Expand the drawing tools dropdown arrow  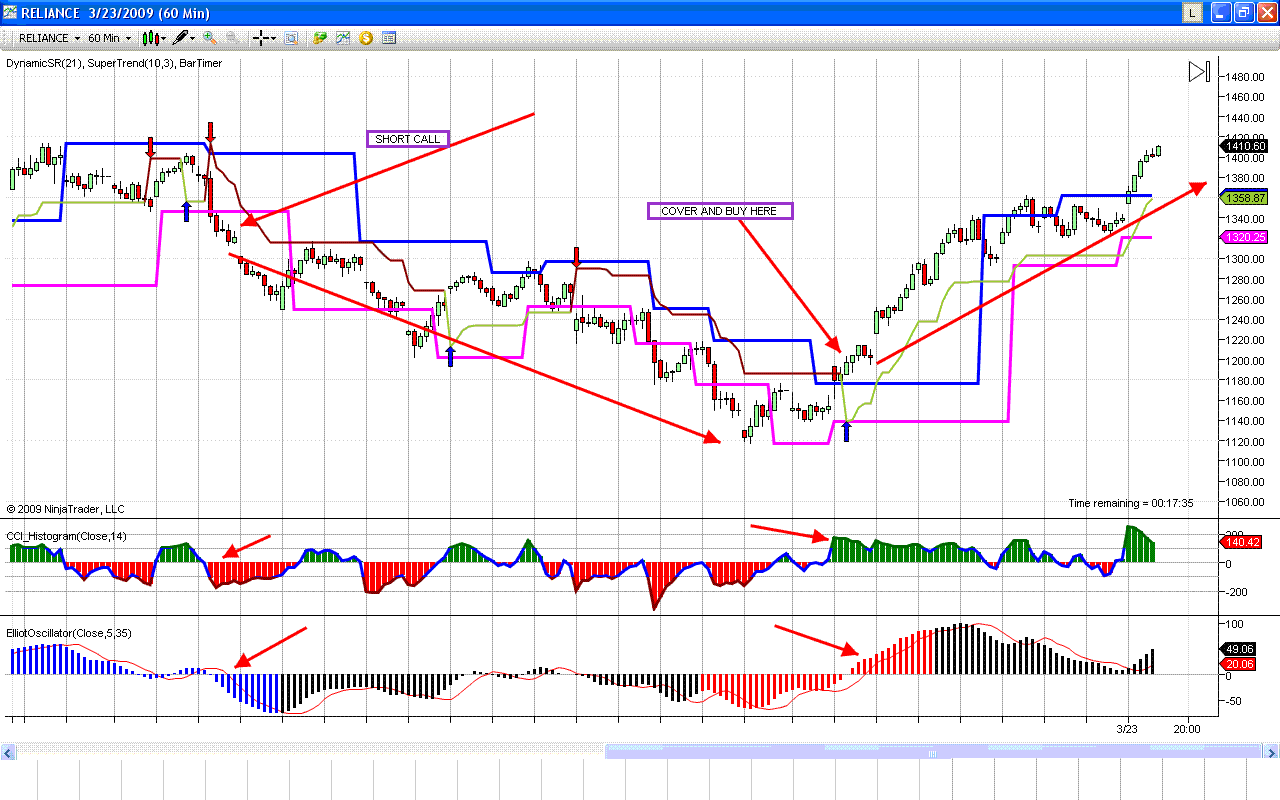pyautogui.click(x=193, y=38)
